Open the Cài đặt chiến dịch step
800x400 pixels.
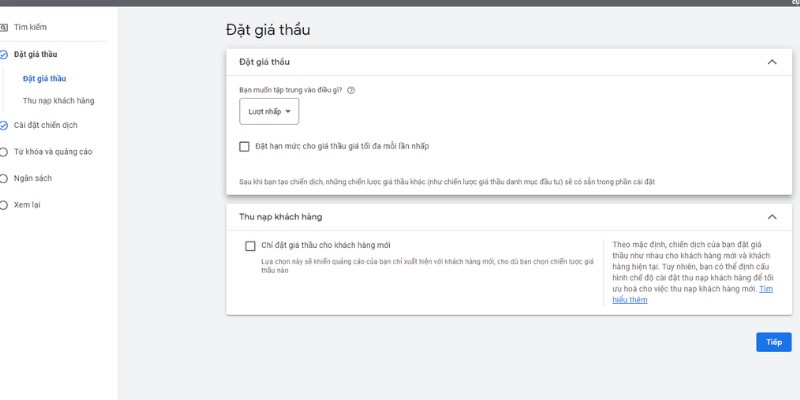coord(45,125)
